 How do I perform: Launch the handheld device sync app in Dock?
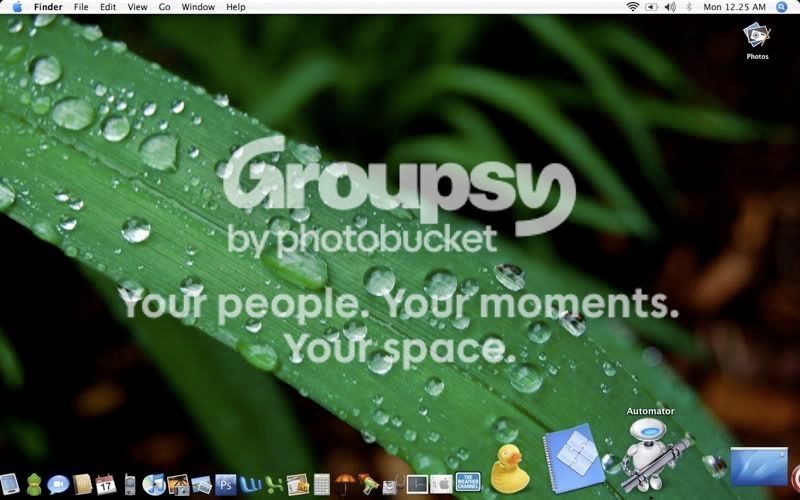[x=9, y=484]
